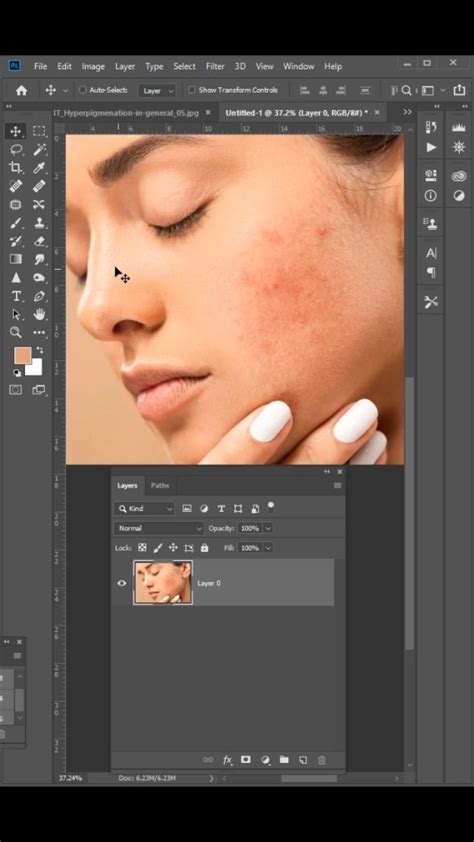
Task: Hide Layer 0 with the eye icon
Action: coord(122,583)
